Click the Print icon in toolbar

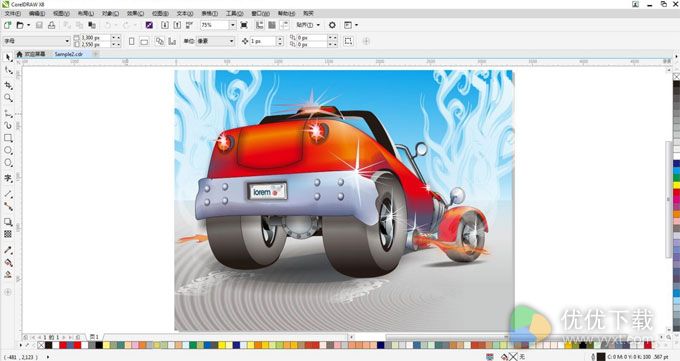51,25
